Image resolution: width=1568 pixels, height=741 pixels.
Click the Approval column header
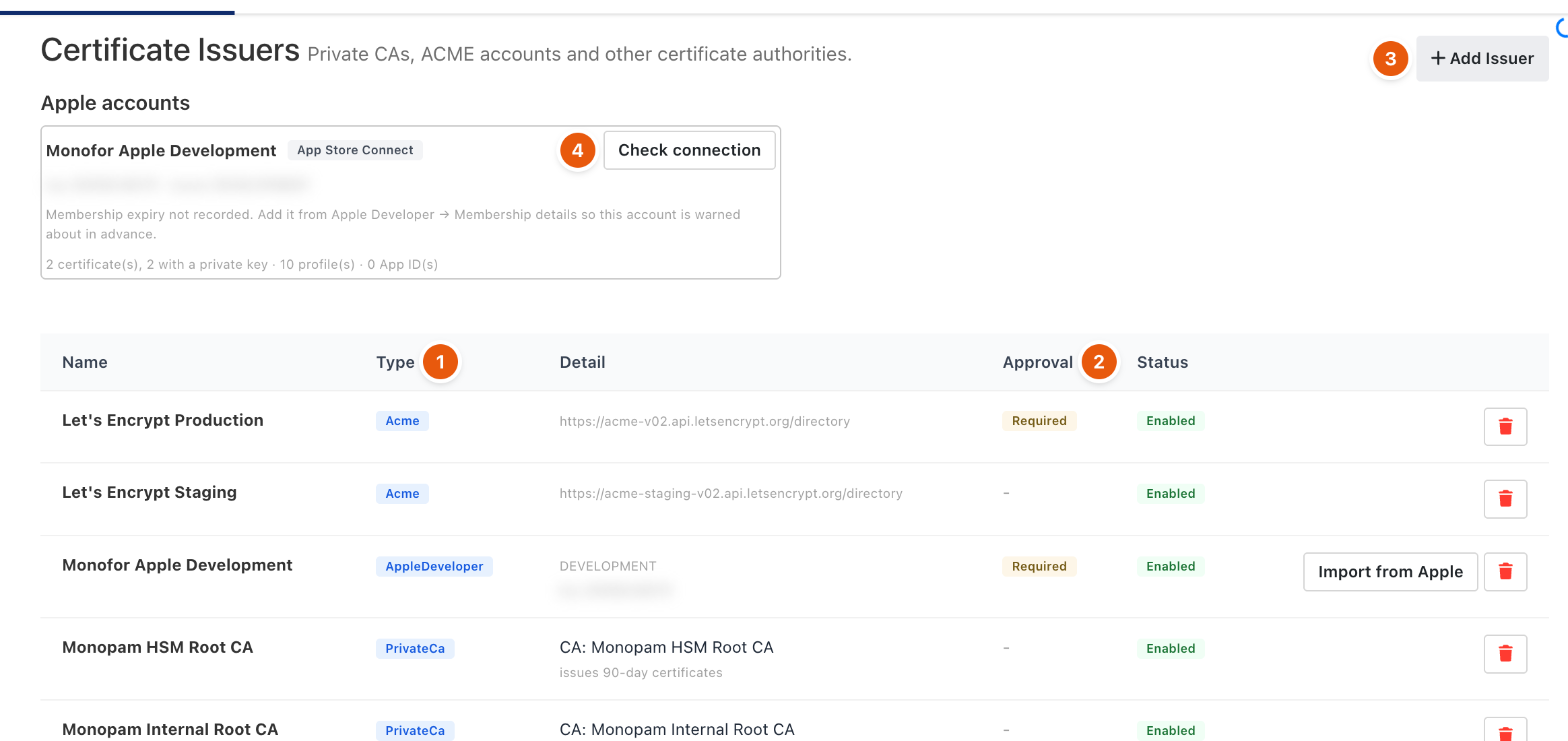click(x=1037, y=362)
